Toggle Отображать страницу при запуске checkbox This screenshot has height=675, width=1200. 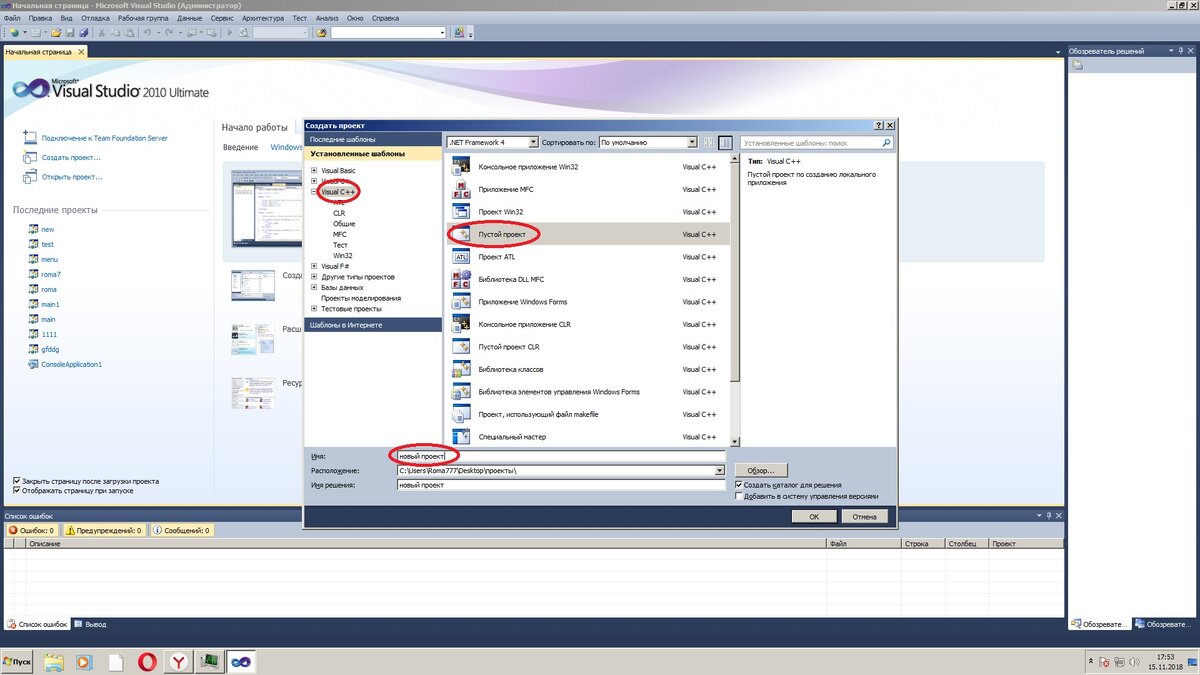16,491
